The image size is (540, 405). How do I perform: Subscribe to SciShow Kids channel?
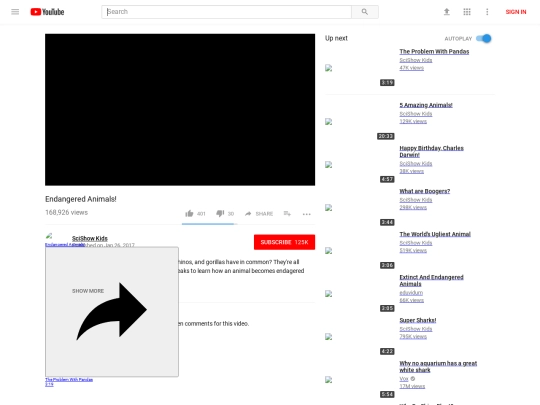click(x=284, y=242)
